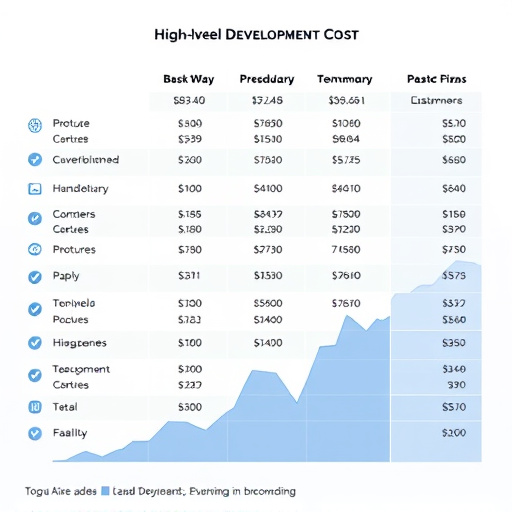Click the round icon beside Cavefblitned
The image size is (512, 512).
click(x=35, y=159)
